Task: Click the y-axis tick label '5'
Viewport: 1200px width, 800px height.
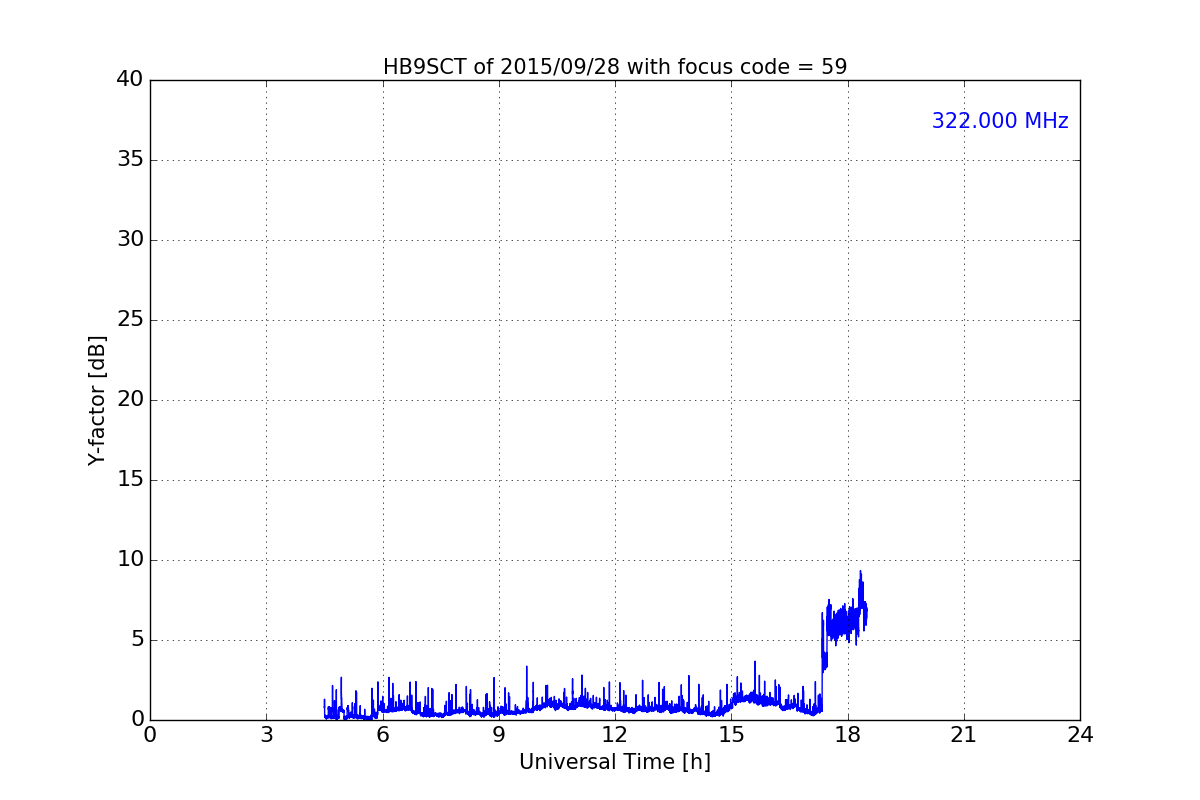Action: coord(137,640)
